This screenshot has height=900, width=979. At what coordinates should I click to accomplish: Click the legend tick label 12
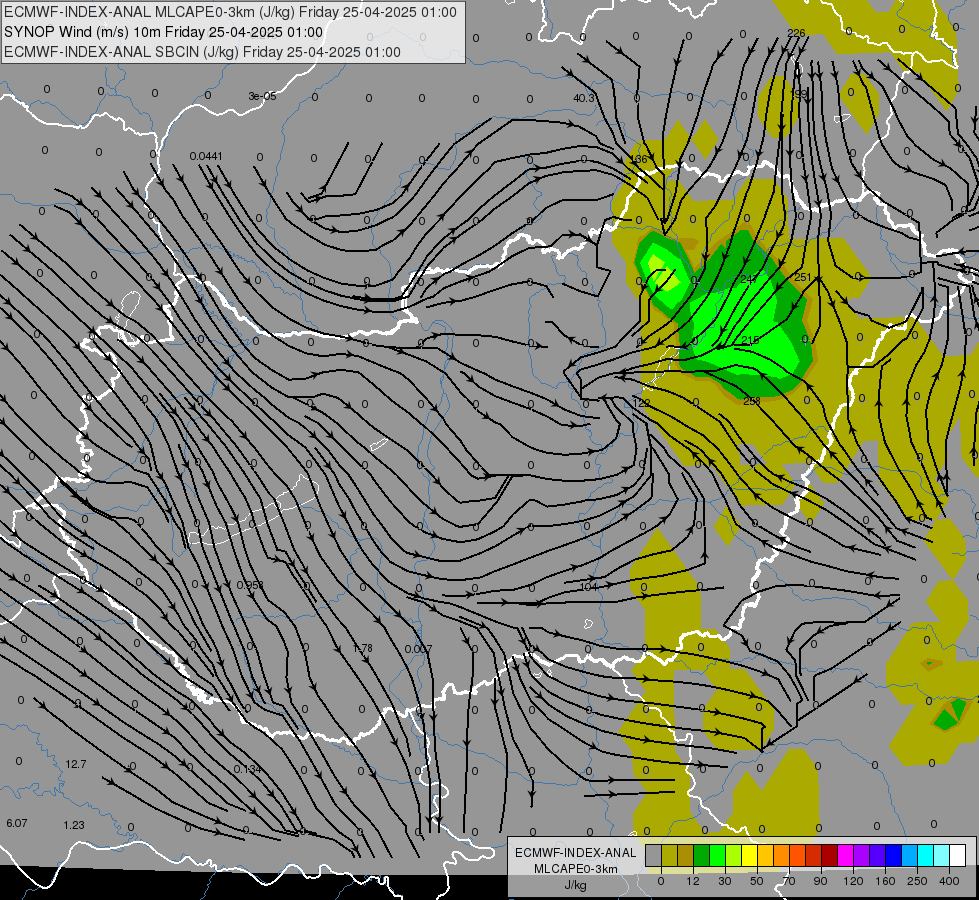coord(692,881)
